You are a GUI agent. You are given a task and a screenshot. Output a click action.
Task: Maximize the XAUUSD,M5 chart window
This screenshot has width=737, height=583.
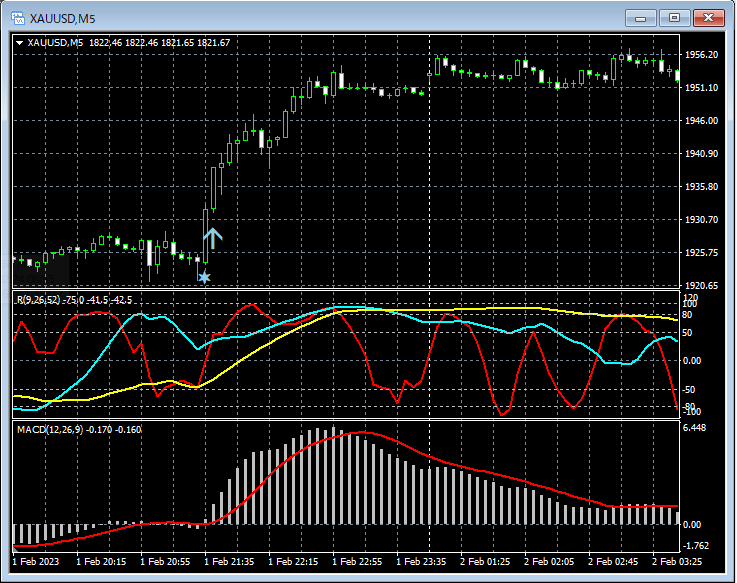675,17
